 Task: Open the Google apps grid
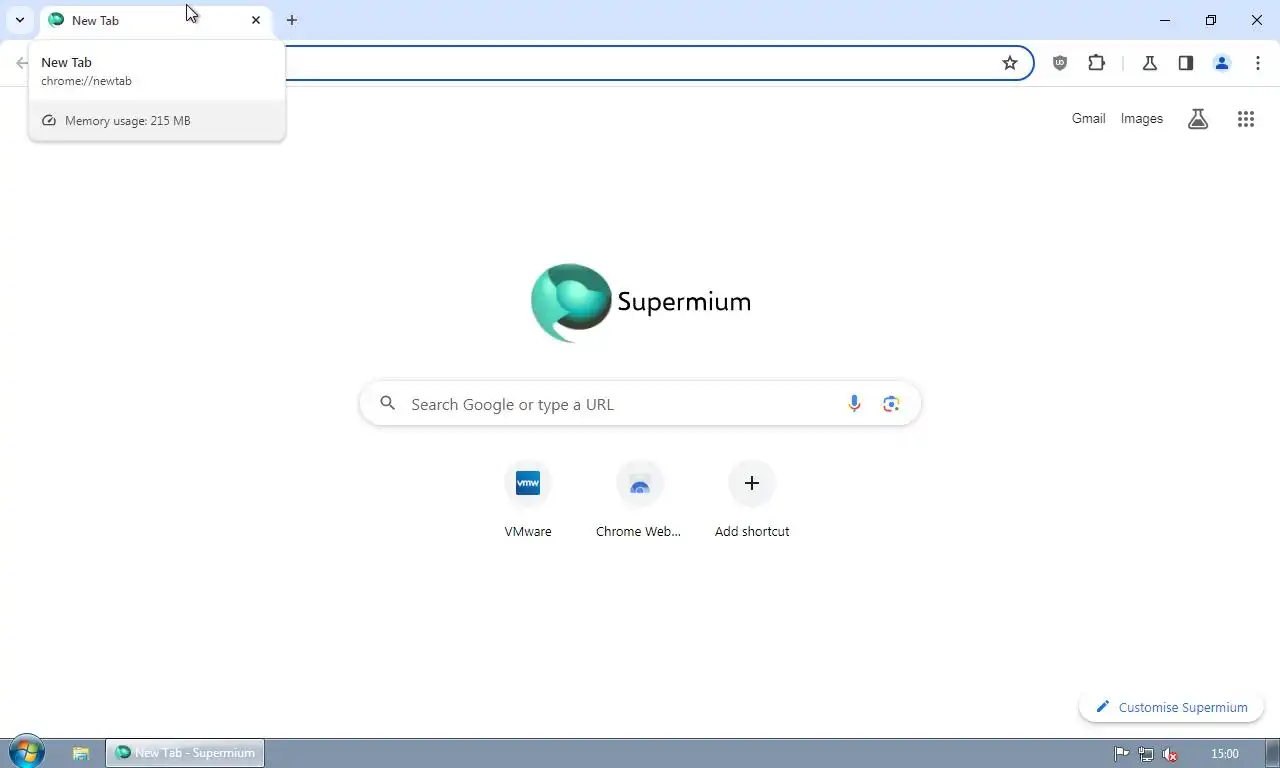(1245, 119)
